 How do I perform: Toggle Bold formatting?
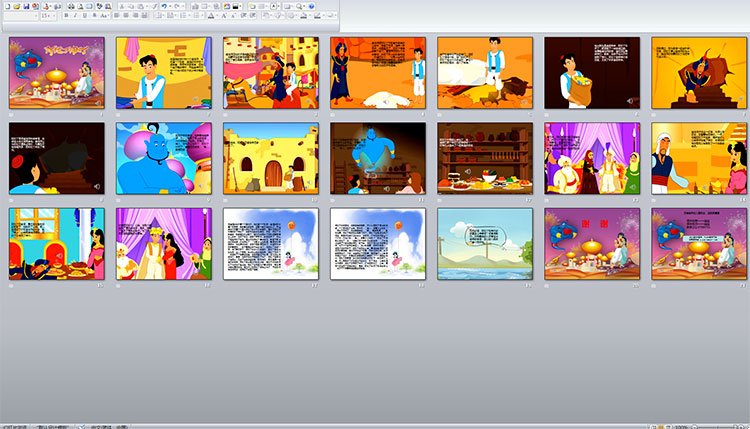[66, 15]
